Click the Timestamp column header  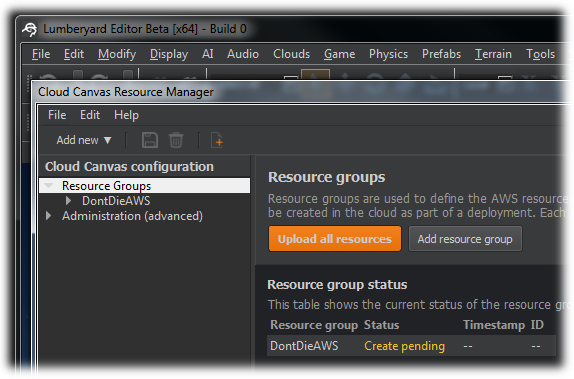pyautogui.click(x=493, y=325)
